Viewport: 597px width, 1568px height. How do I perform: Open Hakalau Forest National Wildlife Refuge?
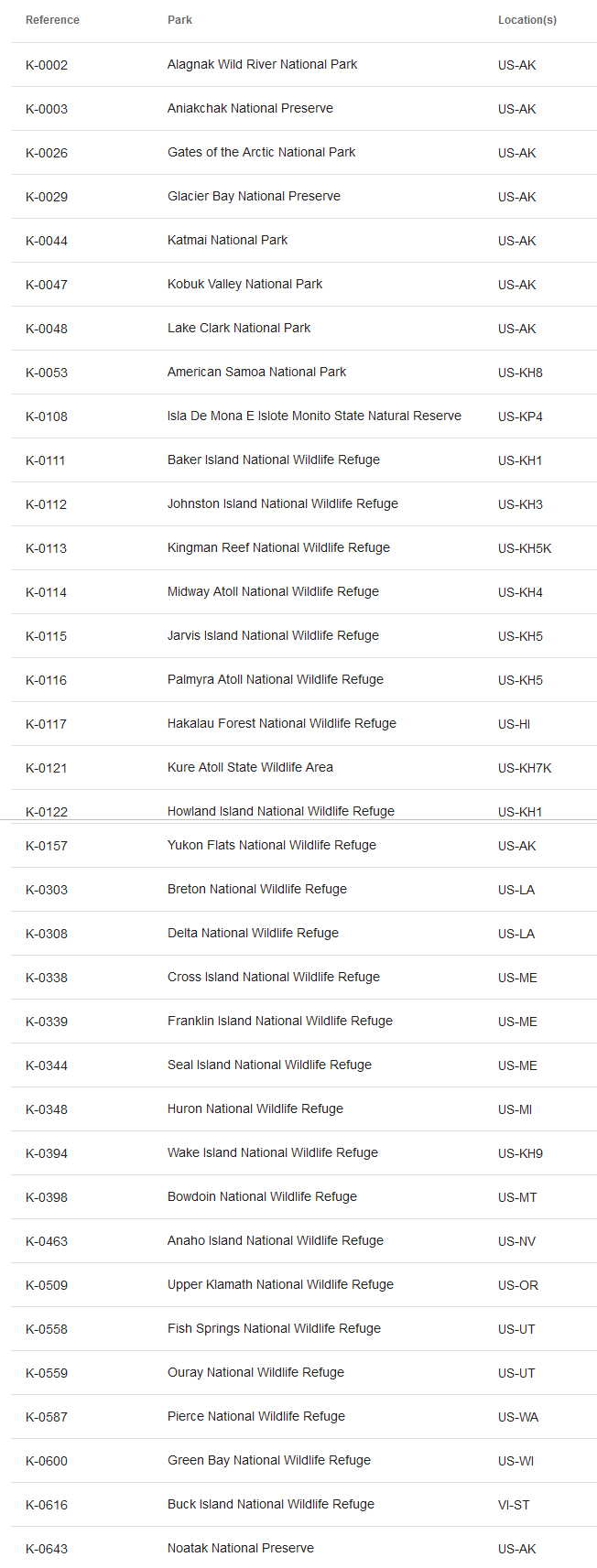281,723
